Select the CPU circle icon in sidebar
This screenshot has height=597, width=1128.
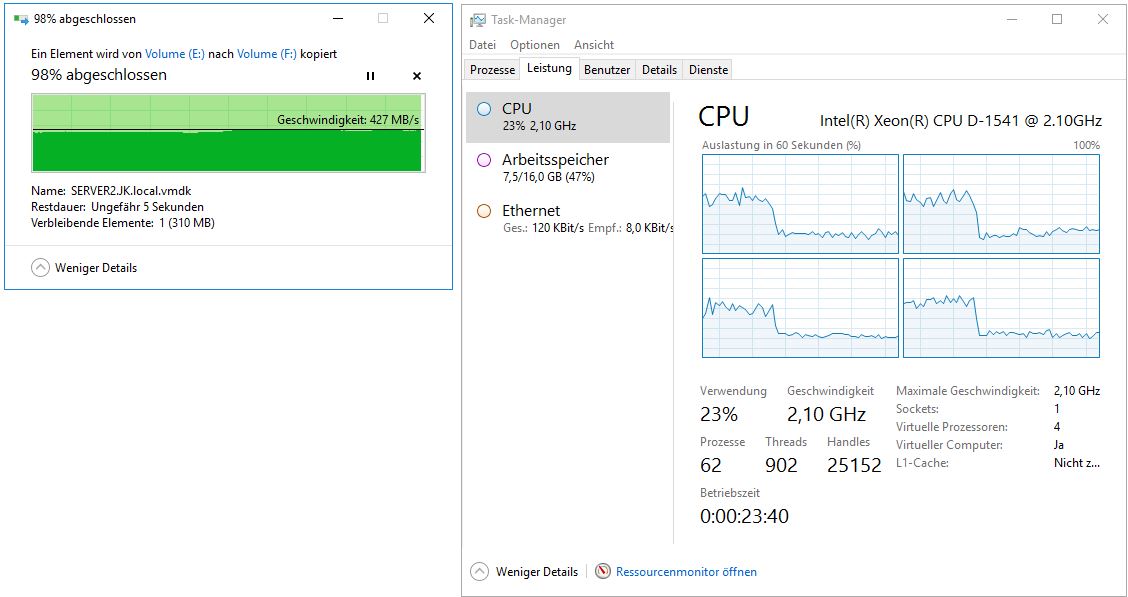(484, 109)
